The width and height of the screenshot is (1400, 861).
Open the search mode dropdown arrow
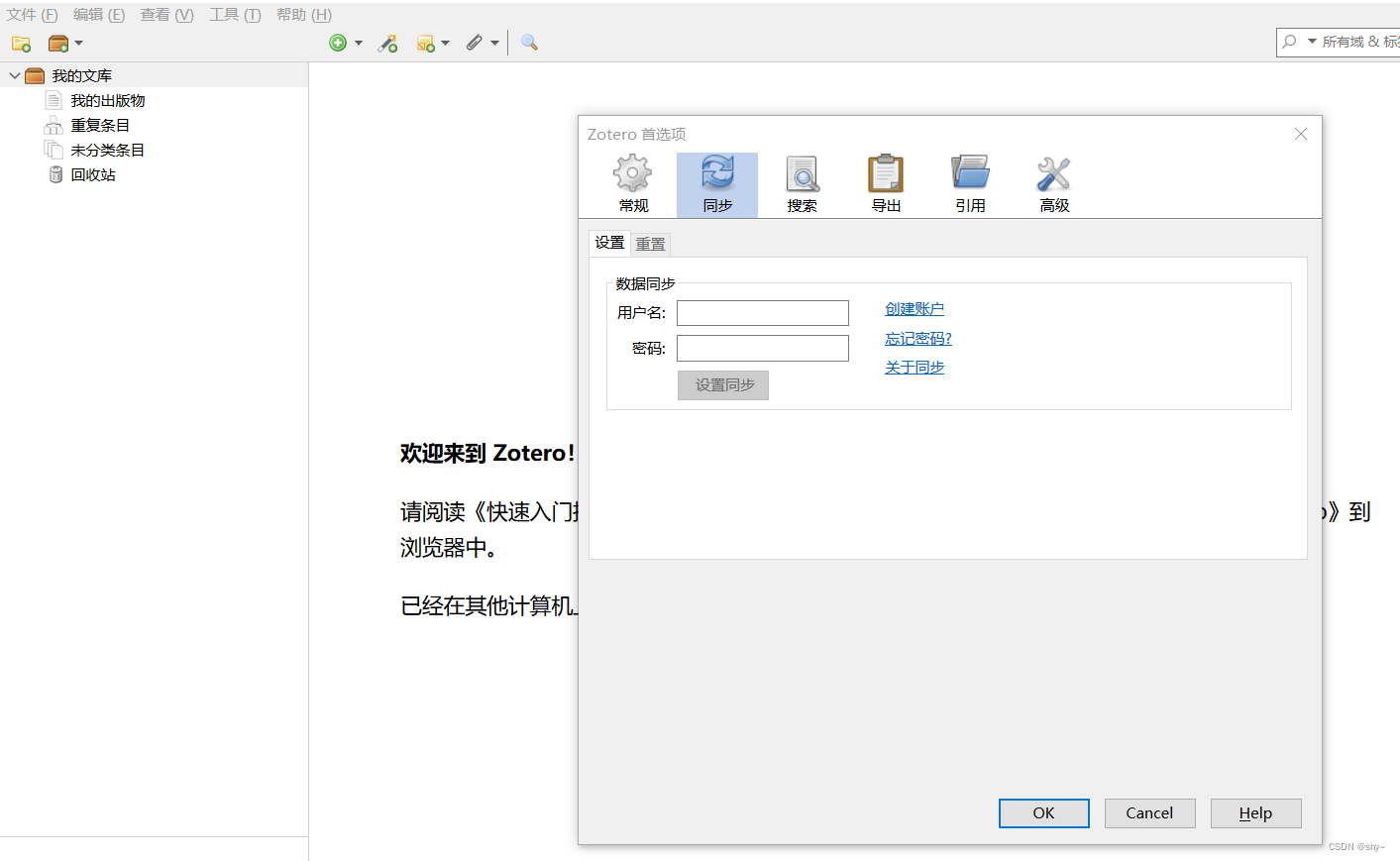click(1312, 42)
